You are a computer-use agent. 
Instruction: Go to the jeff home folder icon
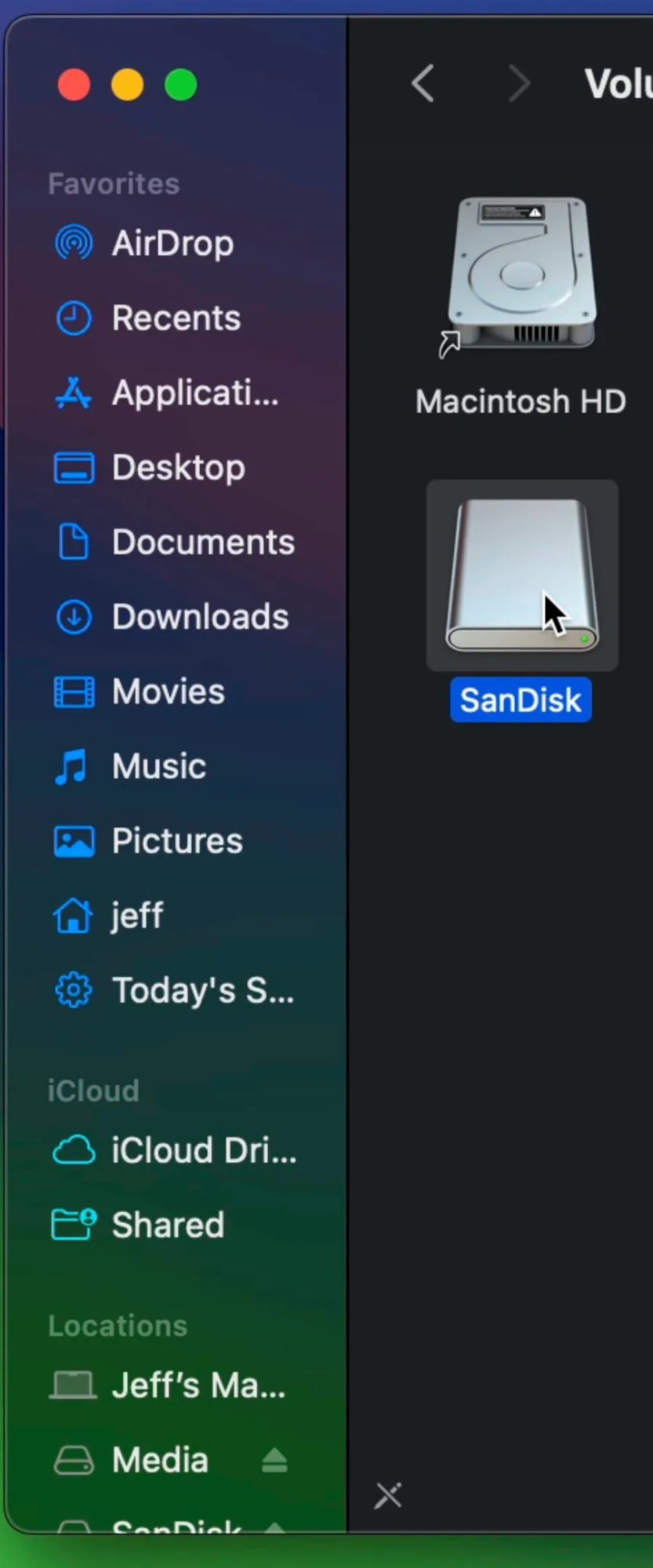(73, 916)
